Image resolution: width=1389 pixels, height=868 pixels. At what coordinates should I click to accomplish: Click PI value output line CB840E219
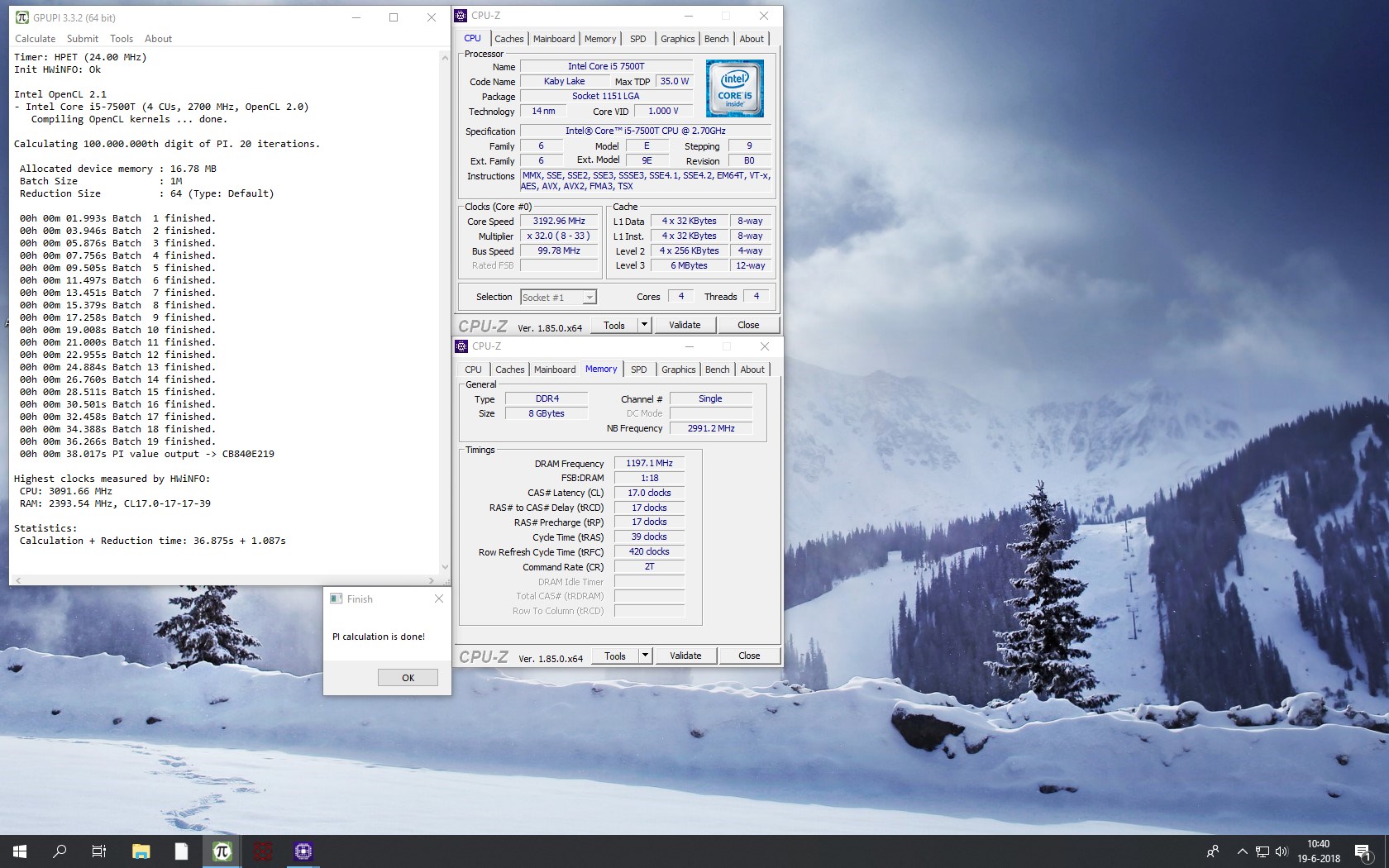click(147, 454)
